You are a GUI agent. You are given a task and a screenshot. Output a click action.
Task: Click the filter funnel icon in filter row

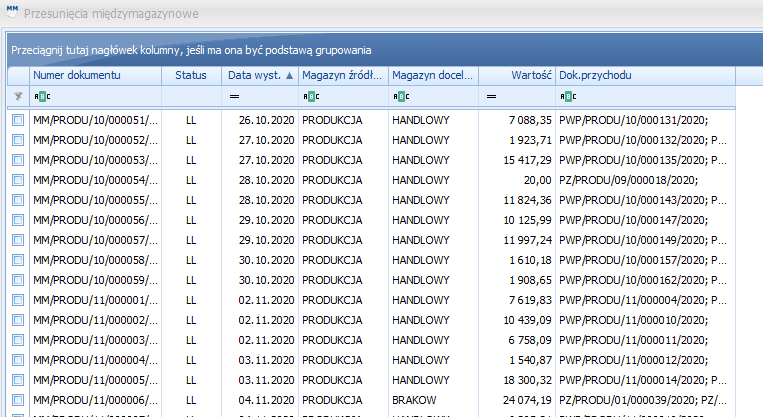[x=18, y=96]
